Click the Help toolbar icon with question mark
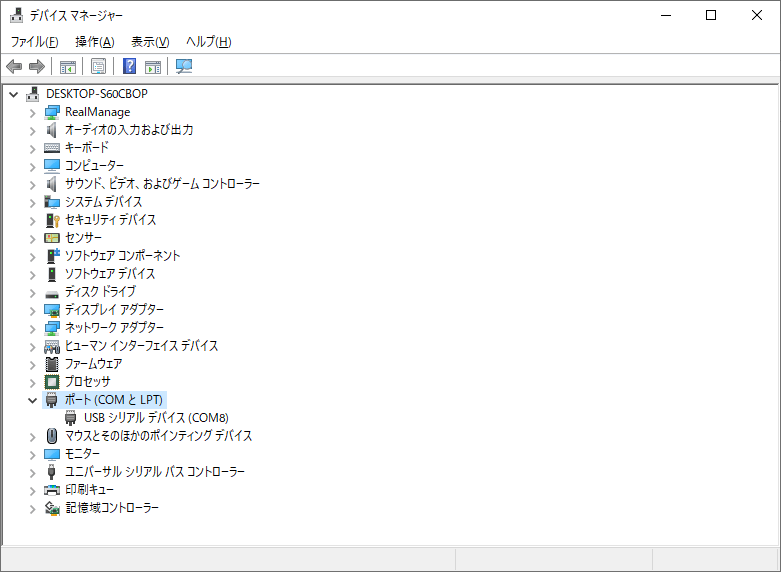This screenshot has height=572, width=781. click(x=129, y=67)
